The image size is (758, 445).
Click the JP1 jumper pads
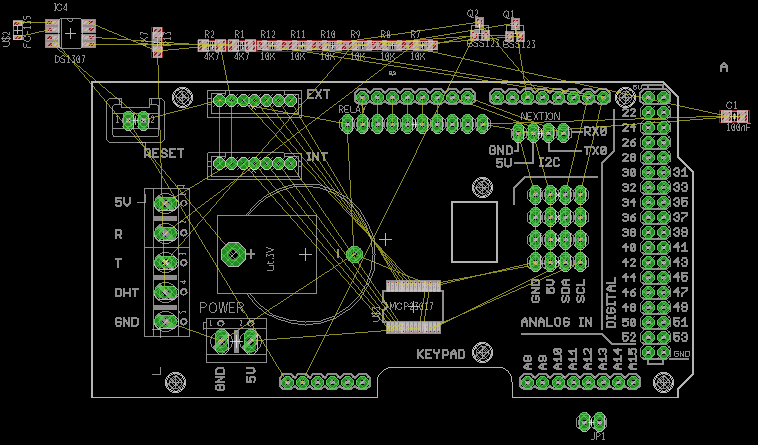[x=592, y=422]
